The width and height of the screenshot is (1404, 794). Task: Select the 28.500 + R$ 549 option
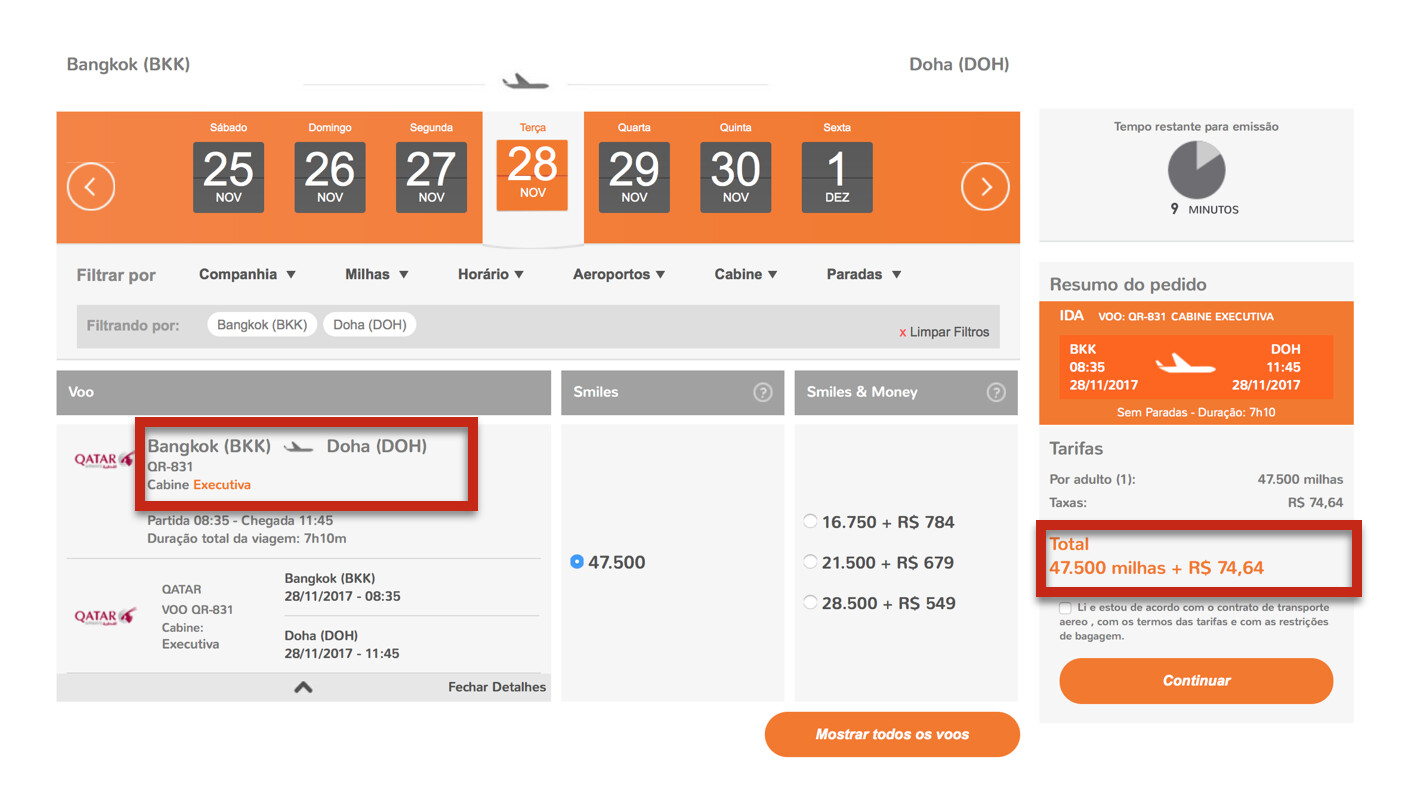[810, 602]
